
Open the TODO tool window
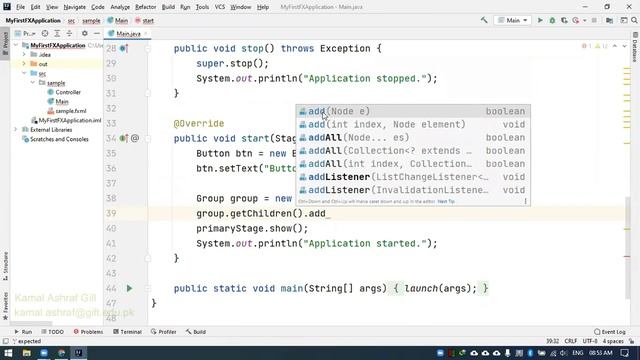[x=53, y=332]
